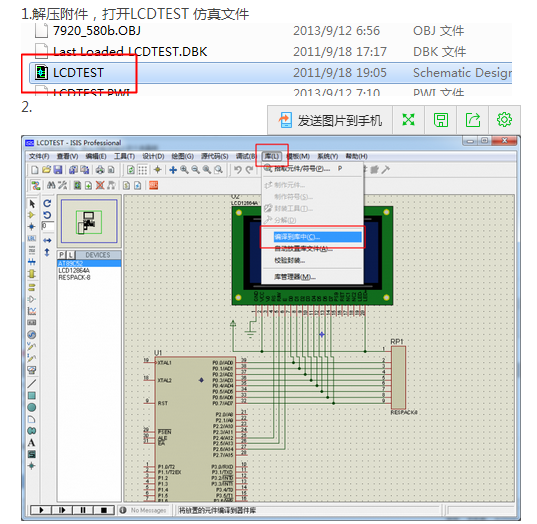This screenshot has height=524, width=537.
Task: Open the 文件(F) file menu
Action: [x=39, y=156]
